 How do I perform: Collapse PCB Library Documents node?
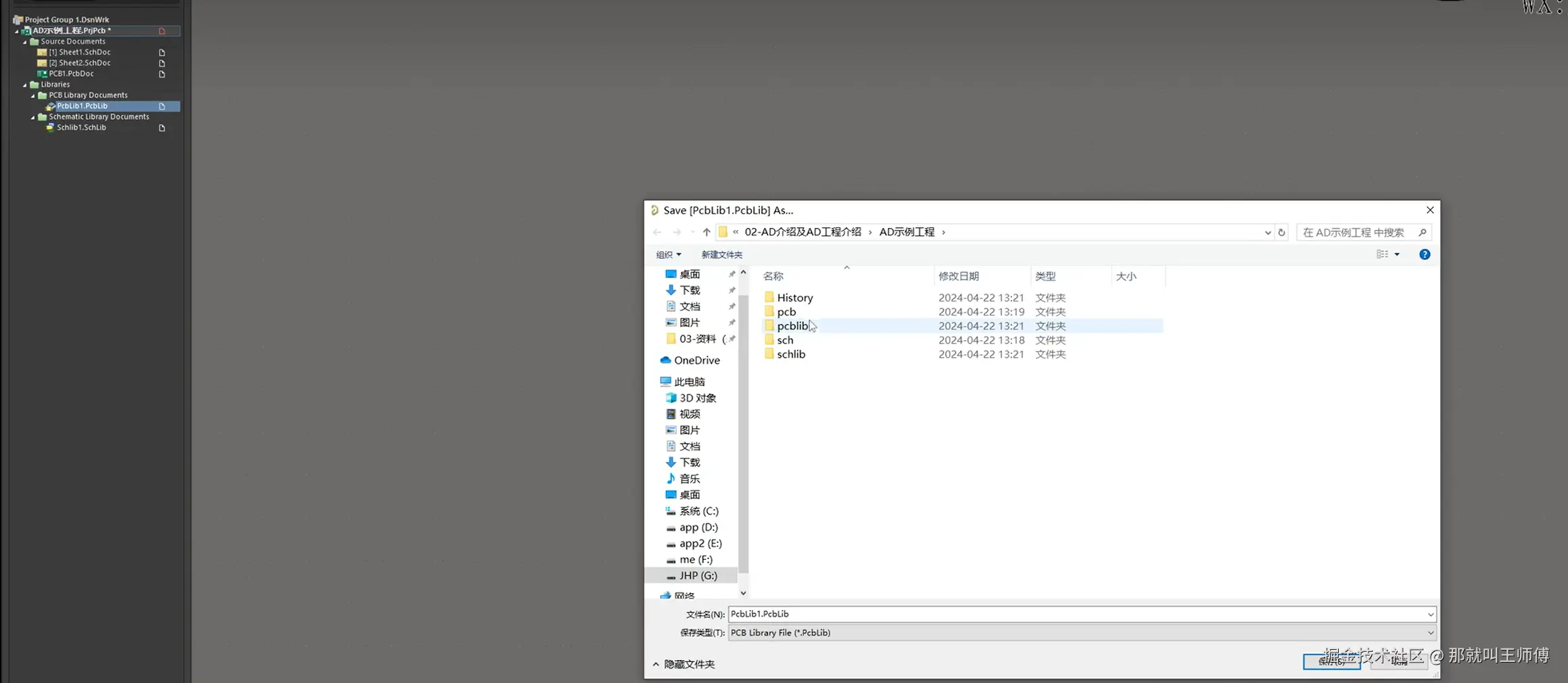[x=33, y=96]
